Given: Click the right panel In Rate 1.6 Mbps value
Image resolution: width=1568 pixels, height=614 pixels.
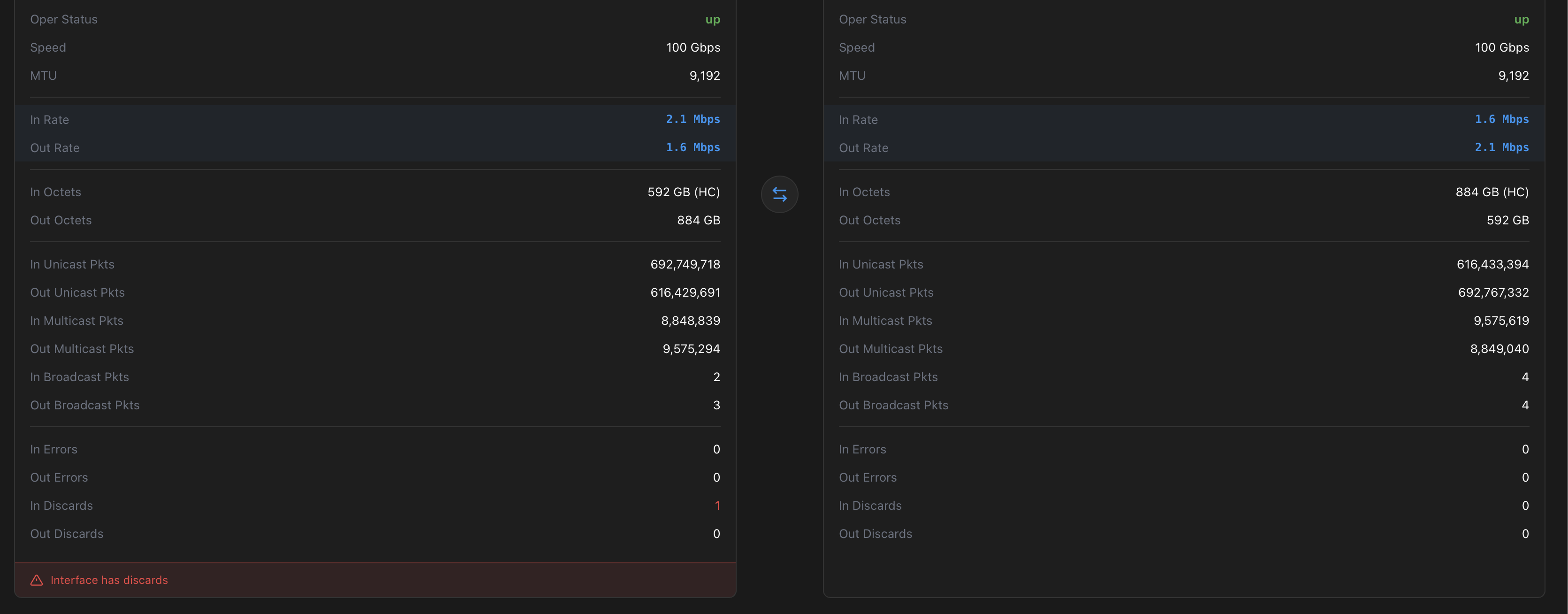Looking at the screenshot, I should (x=1501, y=119).
